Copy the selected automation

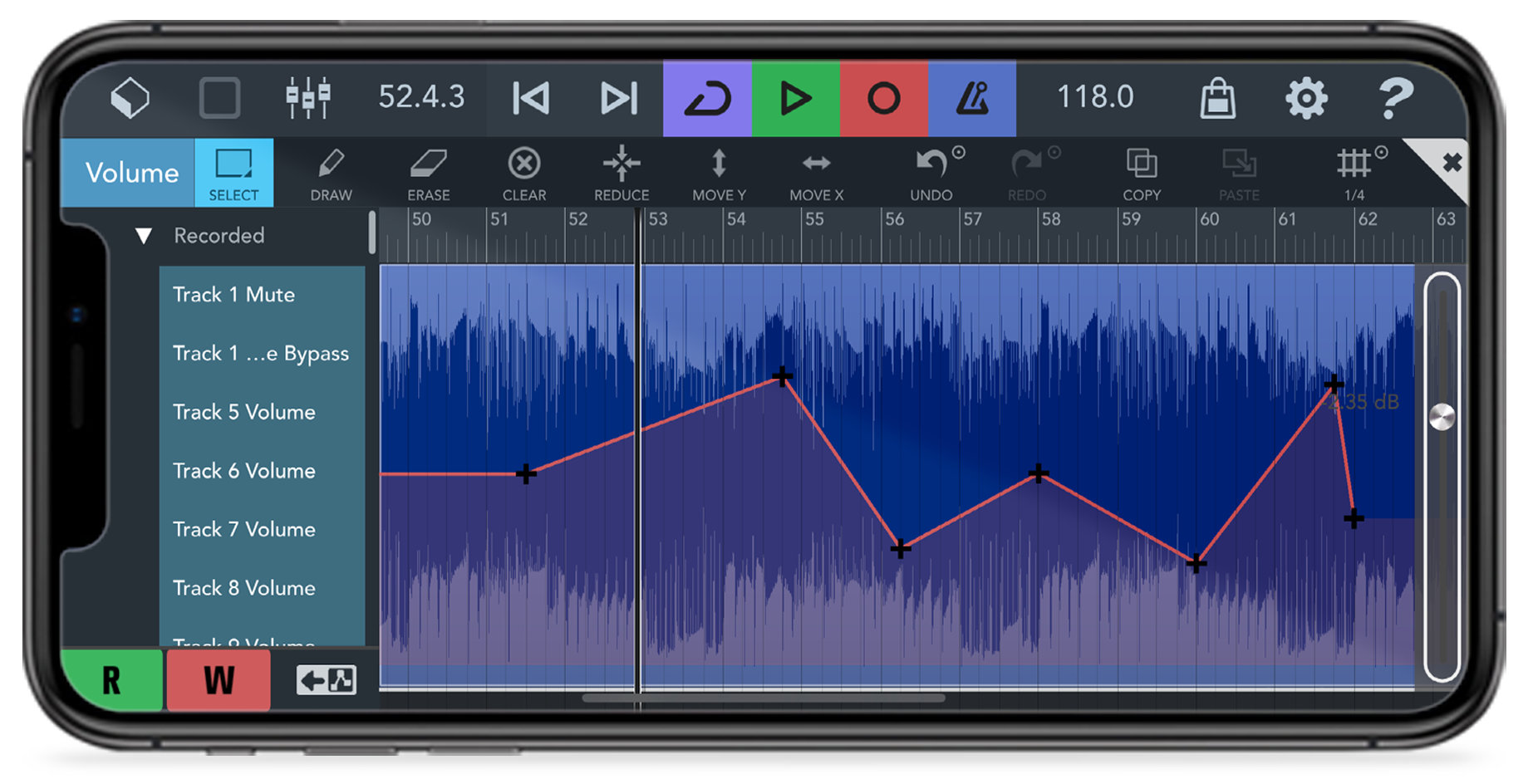pos(1142,174)
